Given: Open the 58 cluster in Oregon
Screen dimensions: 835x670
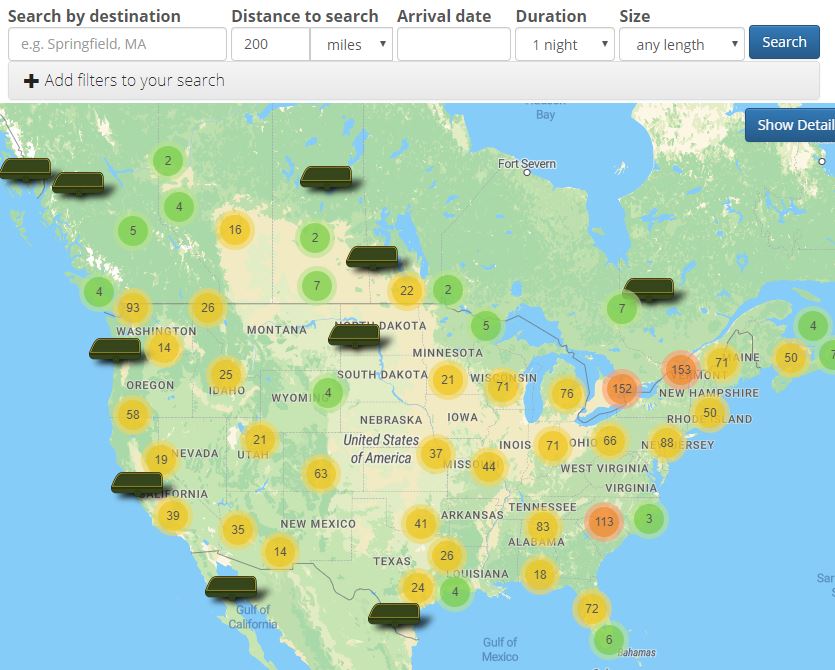Looking at the screenshot, I should [133, 414].
